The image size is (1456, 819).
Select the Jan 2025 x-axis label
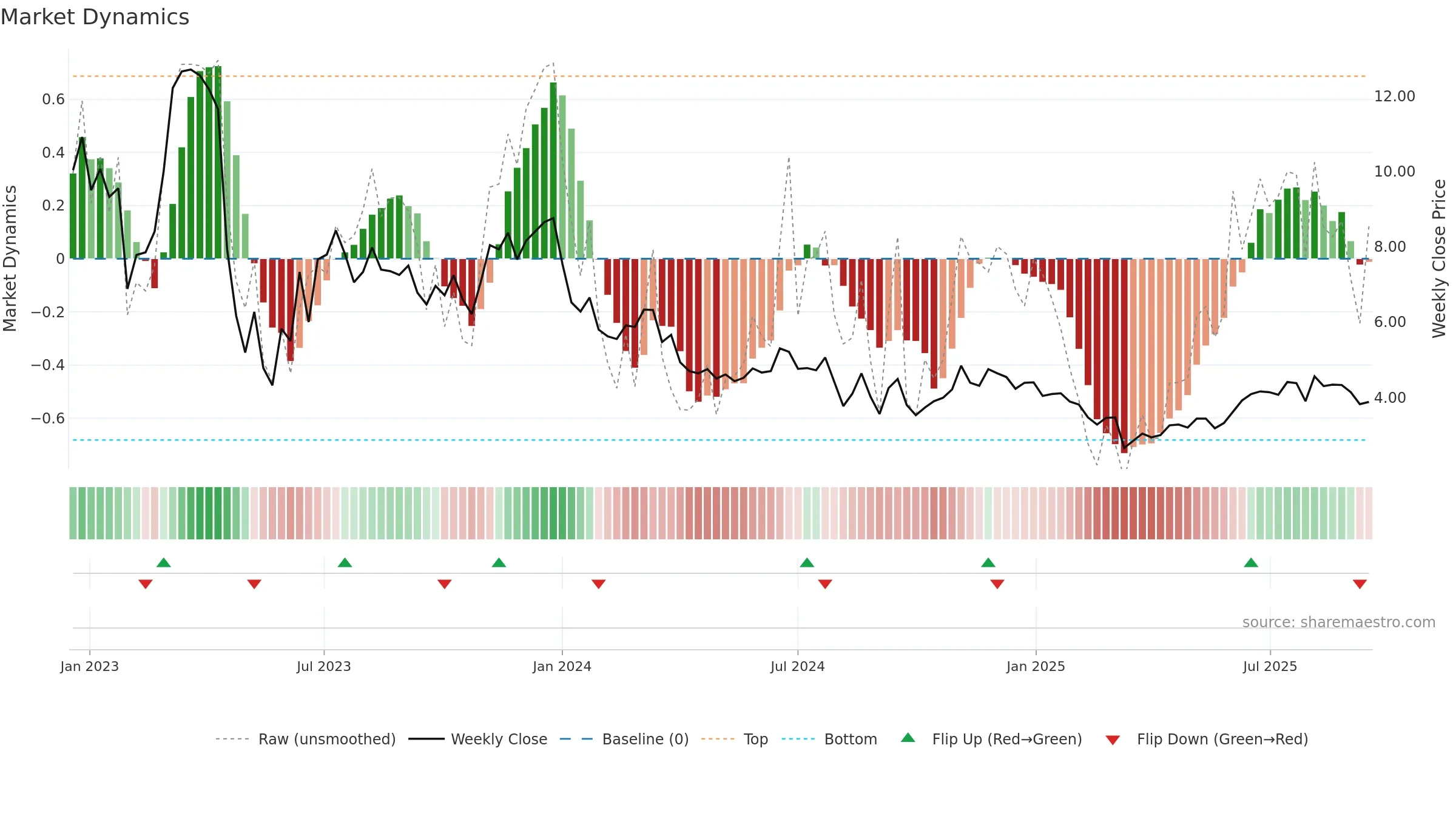click(x=1036, y=666)
